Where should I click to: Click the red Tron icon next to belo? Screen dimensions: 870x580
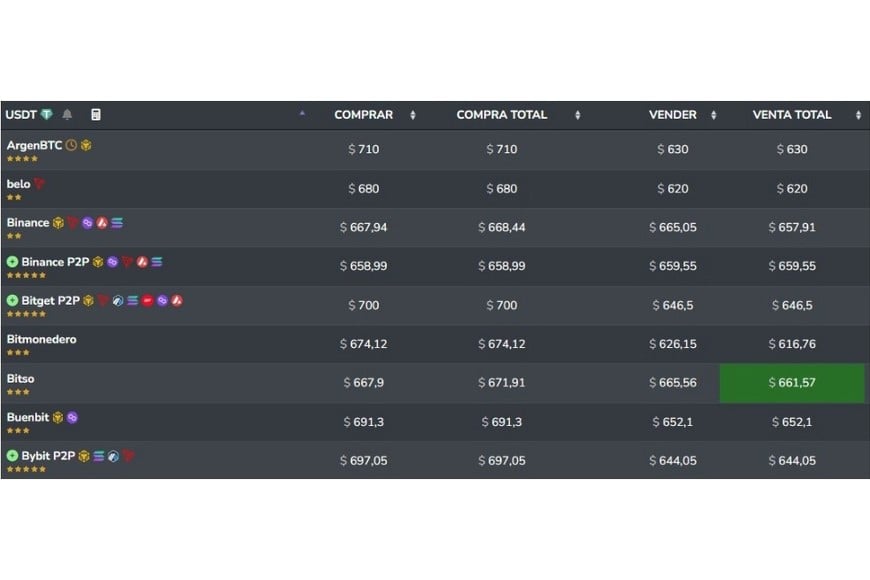click(x=39, y=184)
